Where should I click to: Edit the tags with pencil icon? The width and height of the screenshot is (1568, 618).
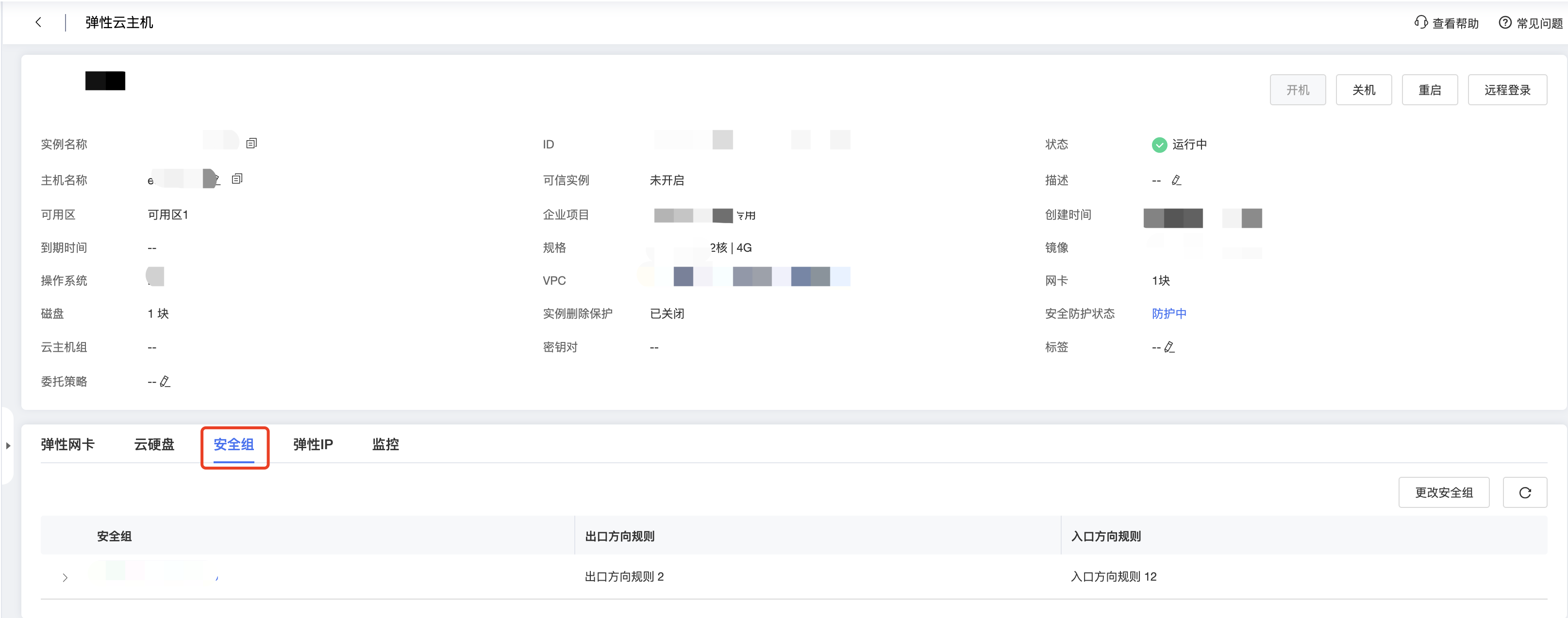pyautogui.click(x=1169, y=347)
